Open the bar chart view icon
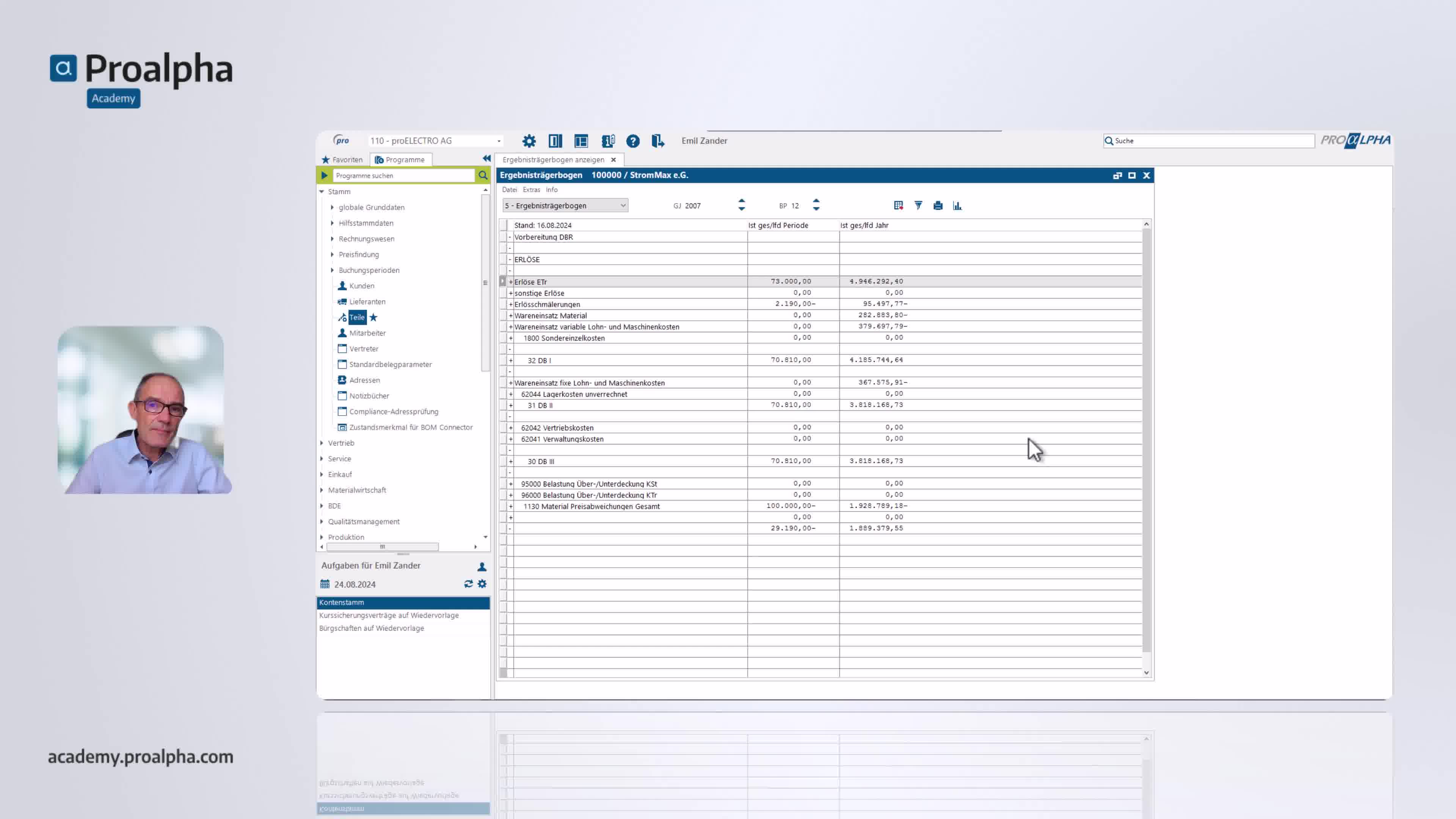Viewport: 1456px width, 819px height. [x=957, y=205]
